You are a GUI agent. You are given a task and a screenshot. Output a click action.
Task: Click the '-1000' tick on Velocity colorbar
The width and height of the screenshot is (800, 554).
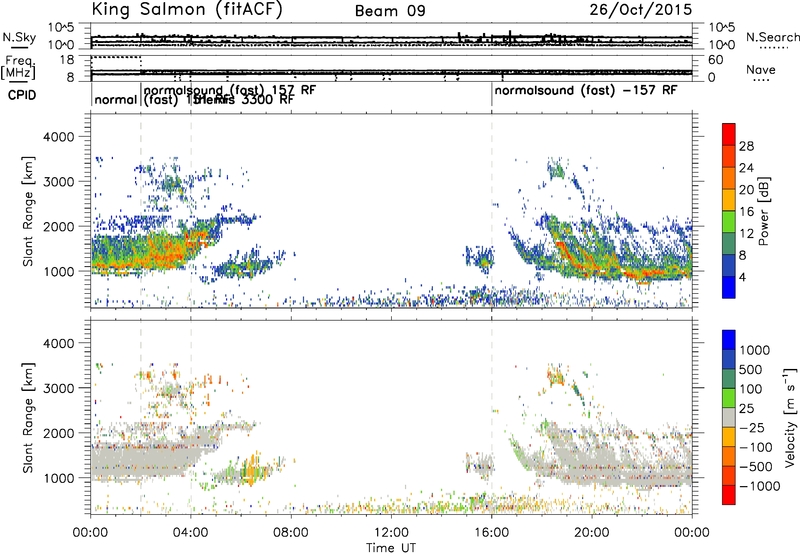pyautogui.click(x=759, y=486)
